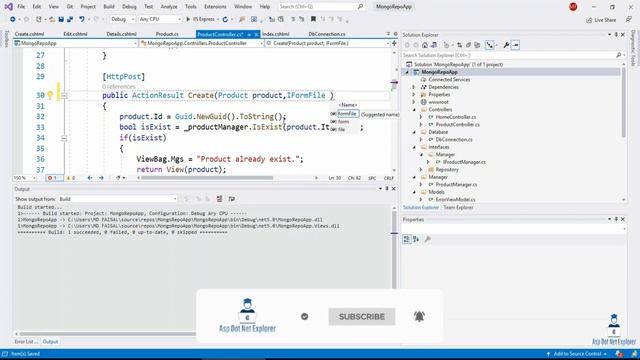Select the formFile suggested name
This screenshot has height=360, width=640.
[x=347, y=114]
